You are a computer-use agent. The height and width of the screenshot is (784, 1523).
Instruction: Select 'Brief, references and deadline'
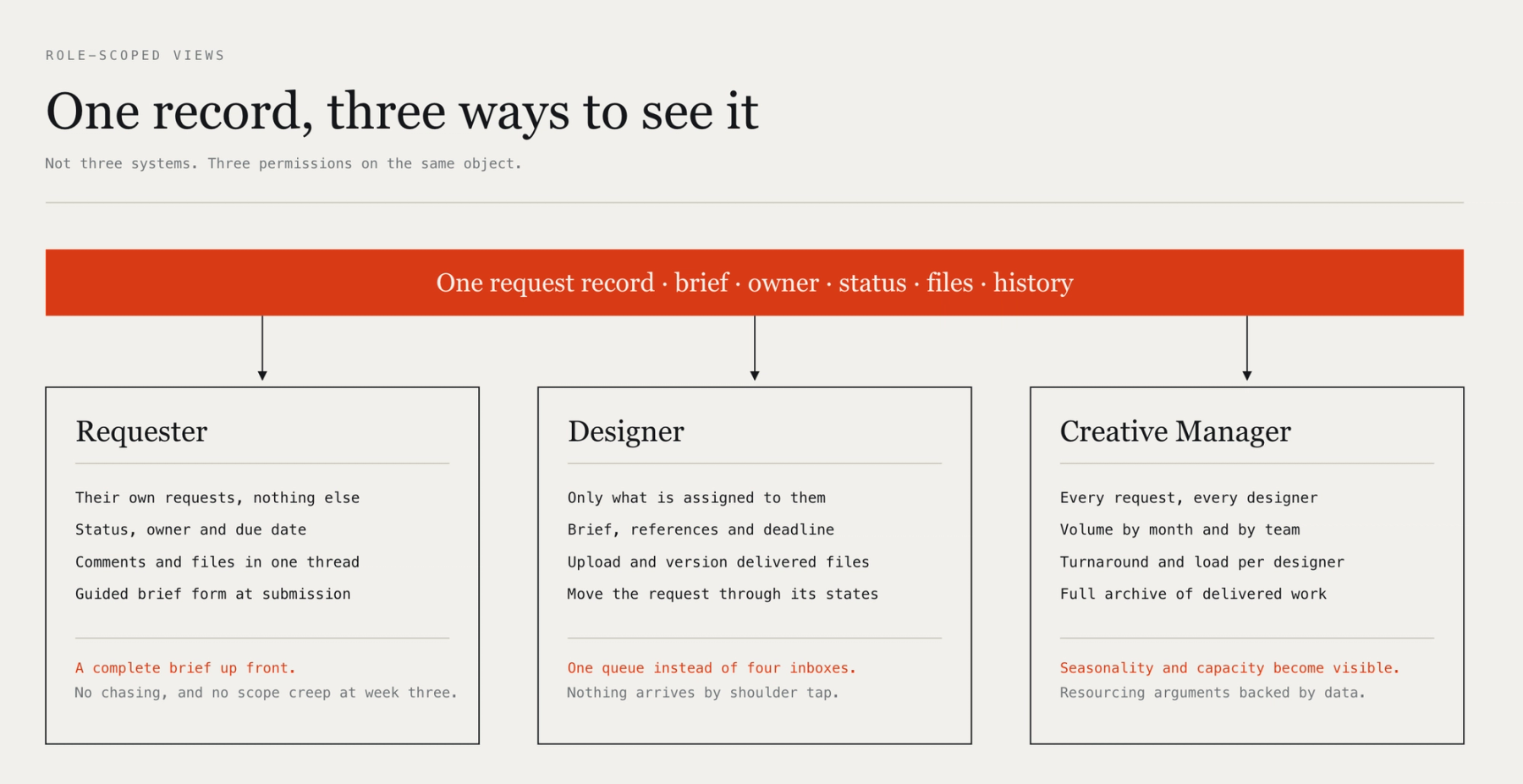click(701, 529)
